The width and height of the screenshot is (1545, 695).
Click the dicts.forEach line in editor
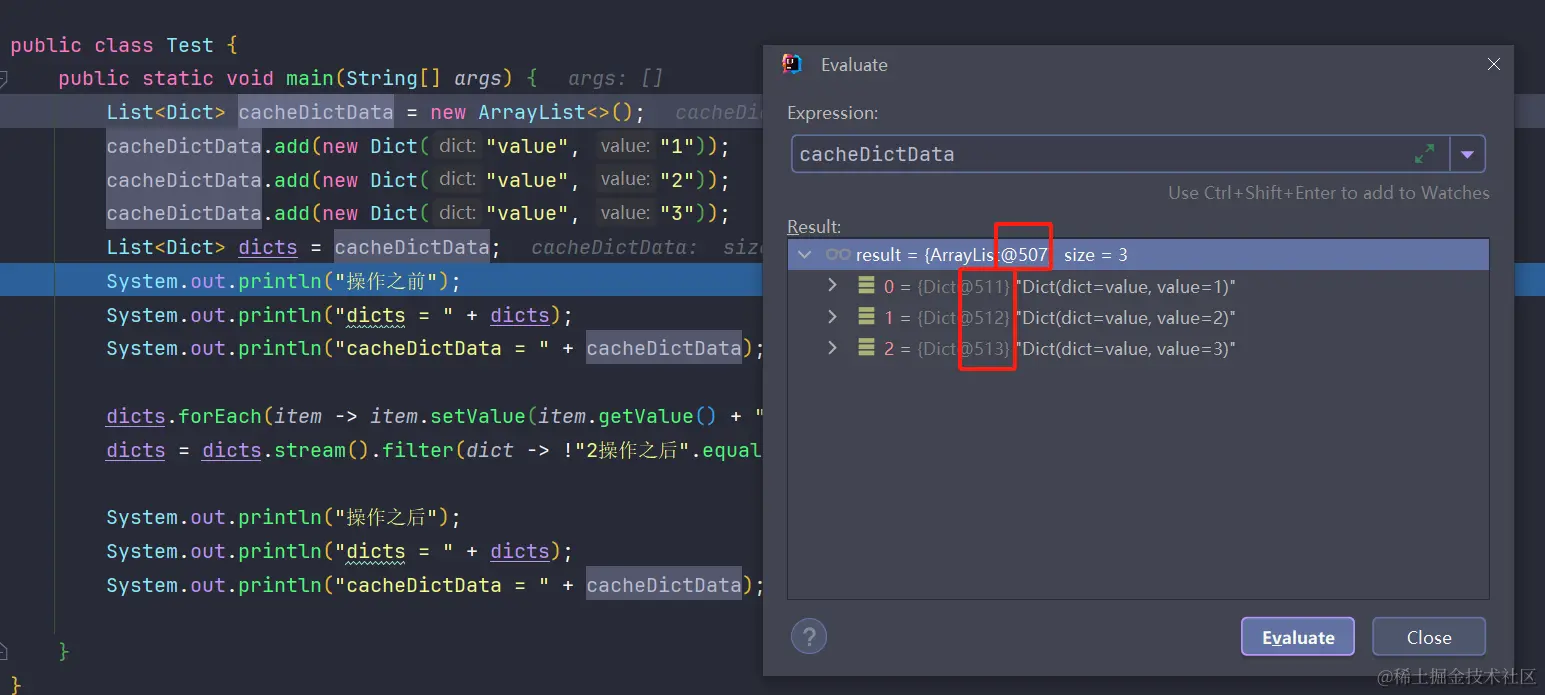click(435, 416)
